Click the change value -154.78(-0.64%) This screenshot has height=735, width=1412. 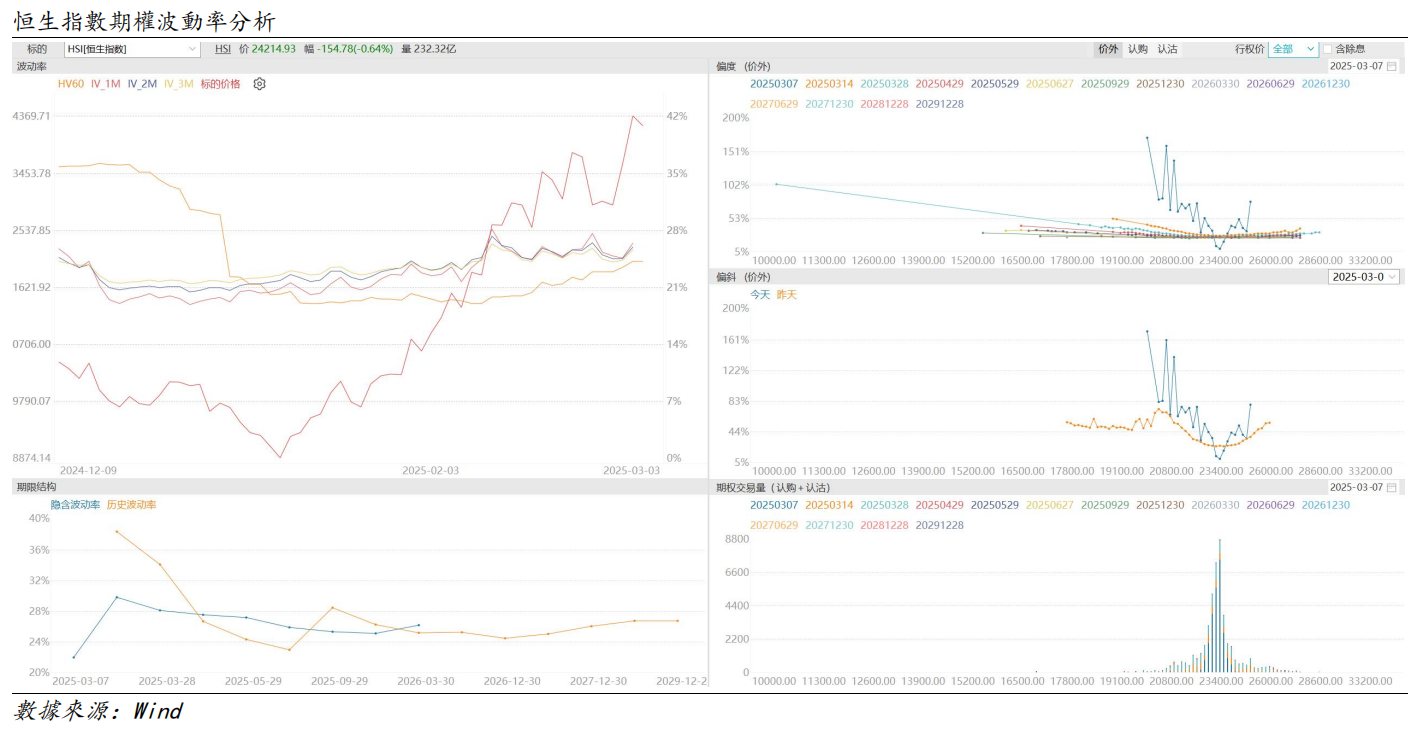click(x=354, y=48)
